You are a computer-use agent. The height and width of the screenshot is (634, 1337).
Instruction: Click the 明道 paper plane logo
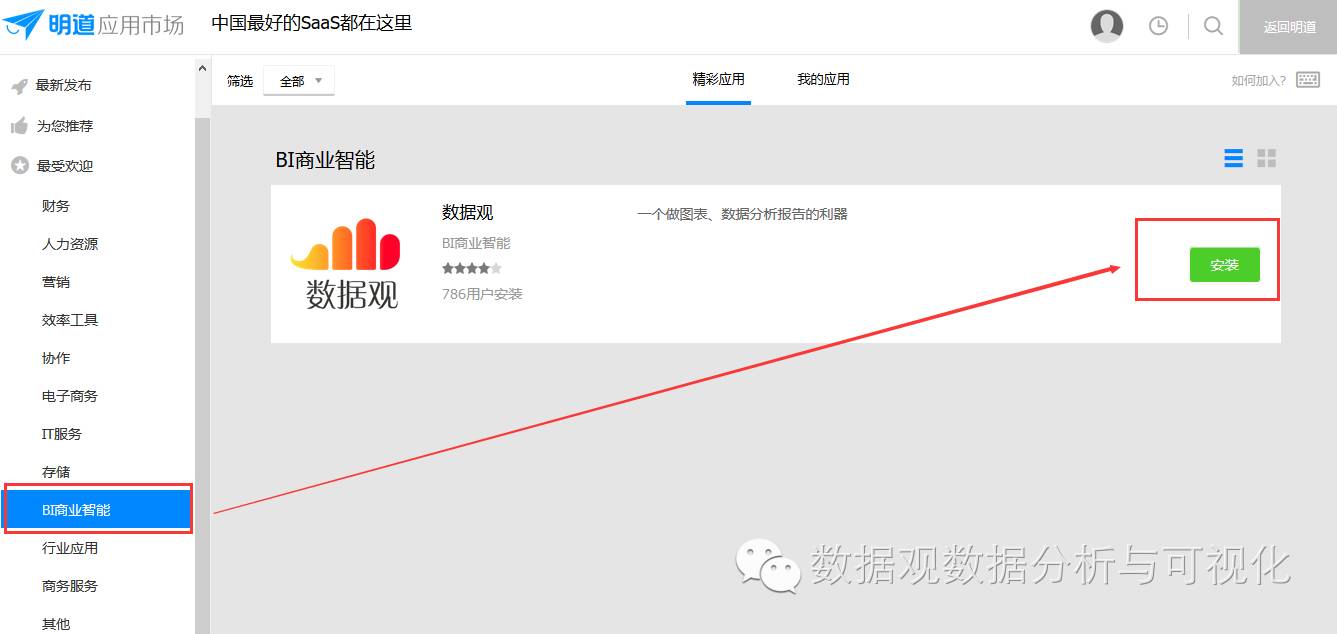point(23,25)
